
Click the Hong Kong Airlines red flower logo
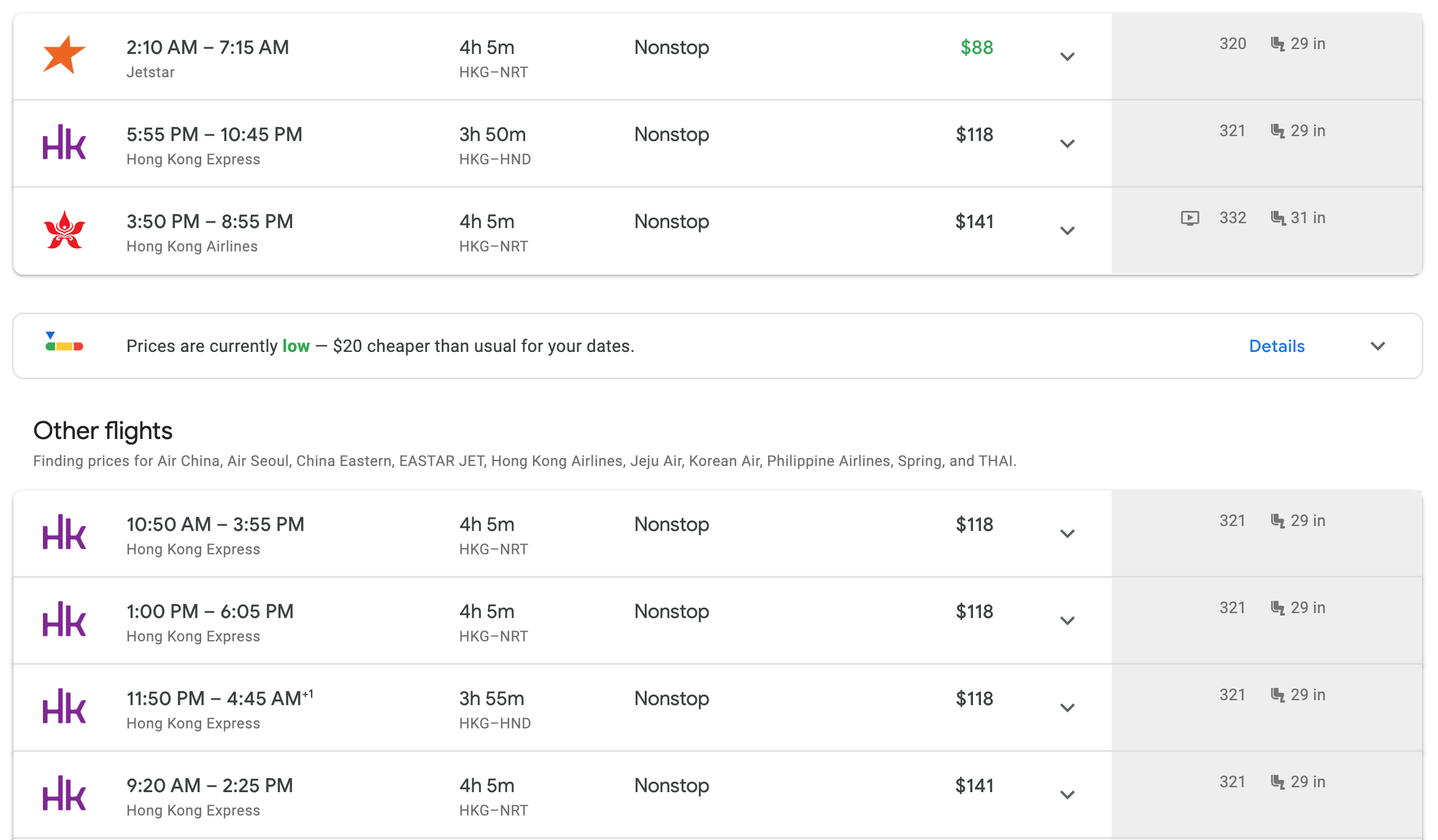pos(64,230)
